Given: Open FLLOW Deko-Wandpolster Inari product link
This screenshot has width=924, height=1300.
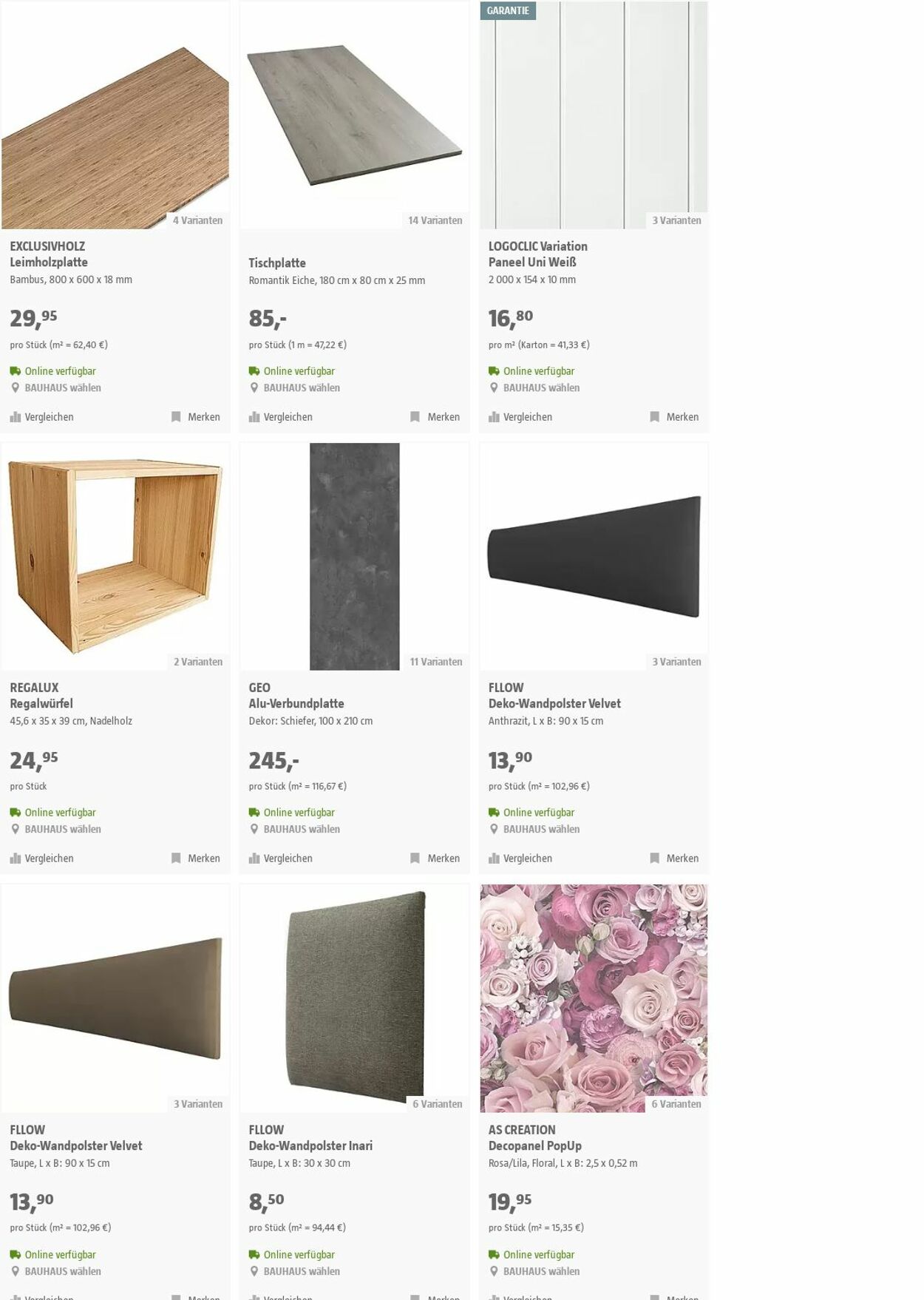Looking at the screenshot, I should 310,1138.
